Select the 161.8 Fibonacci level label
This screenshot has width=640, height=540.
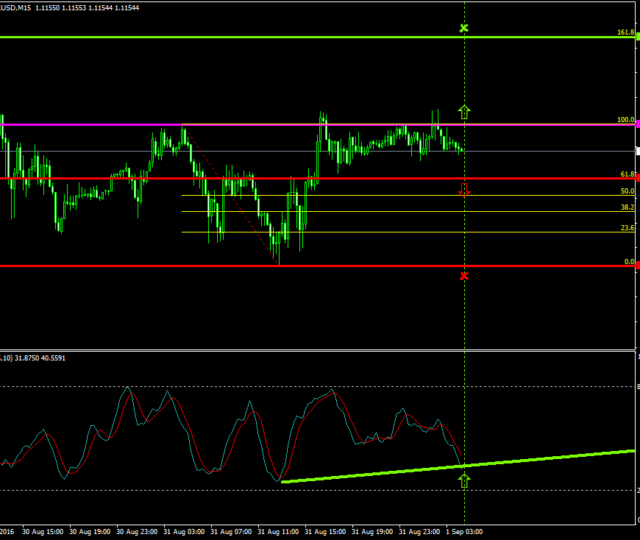coord(625,32)
